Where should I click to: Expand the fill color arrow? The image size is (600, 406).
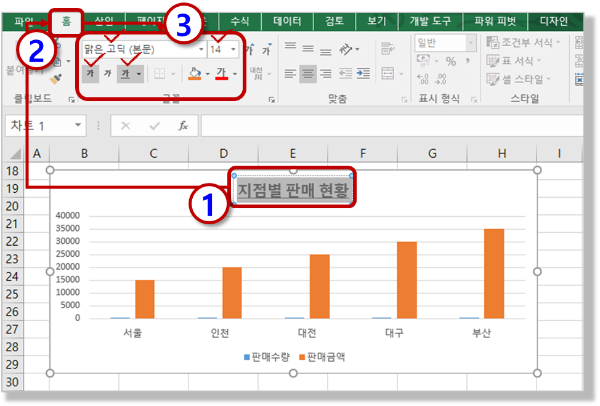(207, 73)
